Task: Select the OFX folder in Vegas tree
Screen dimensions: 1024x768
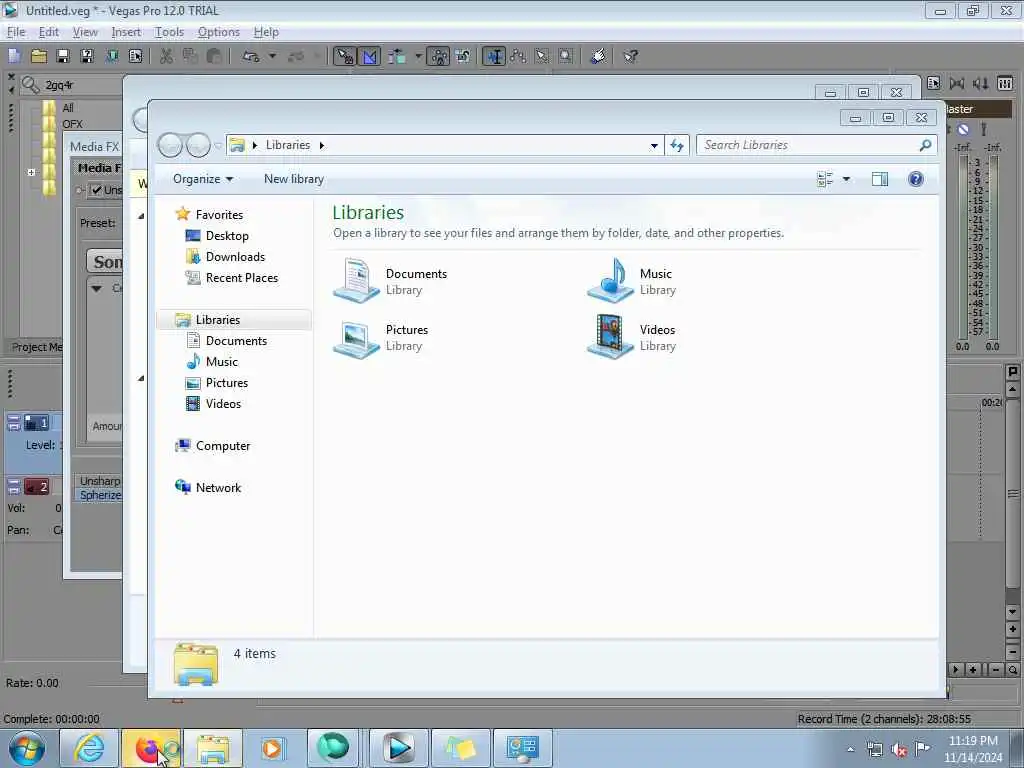Action: [x=63, y=124]
